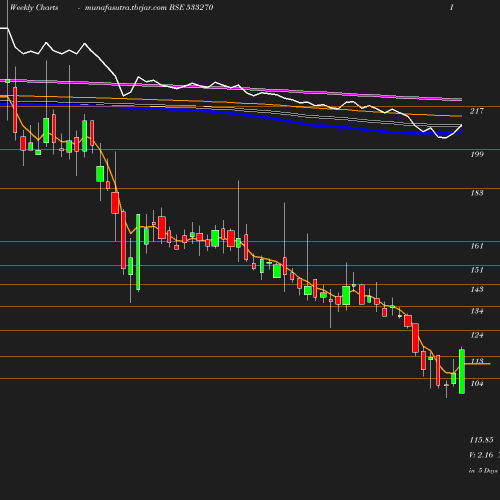500x500 pixels.
Task: Select the 151 price axis label
Action: [x=477, y=270]
